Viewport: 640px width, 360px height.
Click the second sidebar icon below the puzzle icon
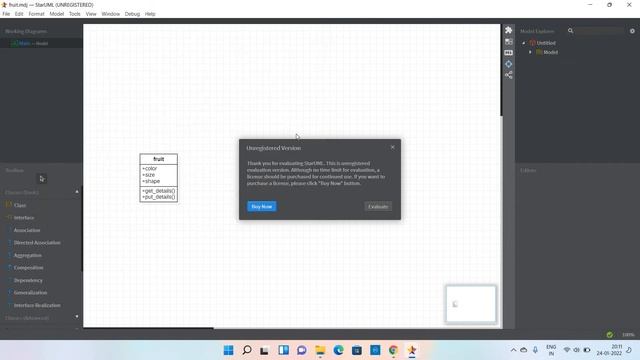point(508,42)
